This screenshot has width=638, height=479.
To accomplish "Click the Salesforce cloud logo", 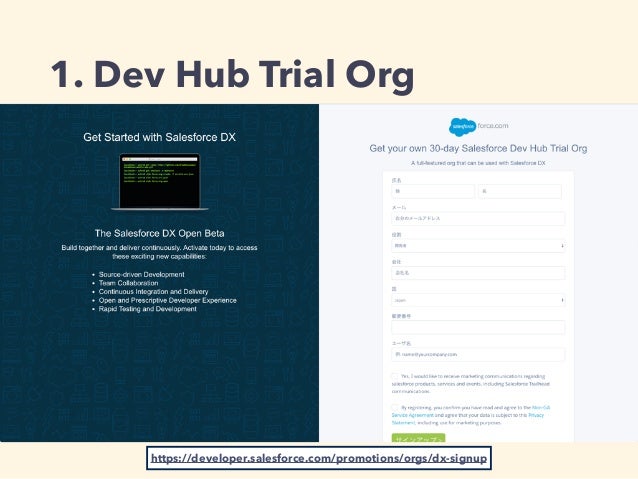I will pos(462,127).
